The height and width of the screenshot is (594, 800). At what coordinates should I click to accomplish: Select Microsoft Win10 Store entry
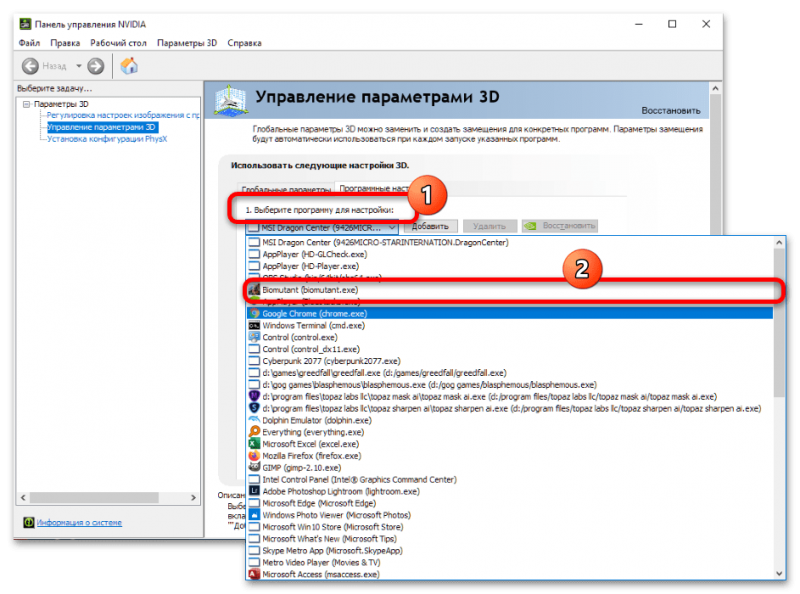tap(510, 527)
